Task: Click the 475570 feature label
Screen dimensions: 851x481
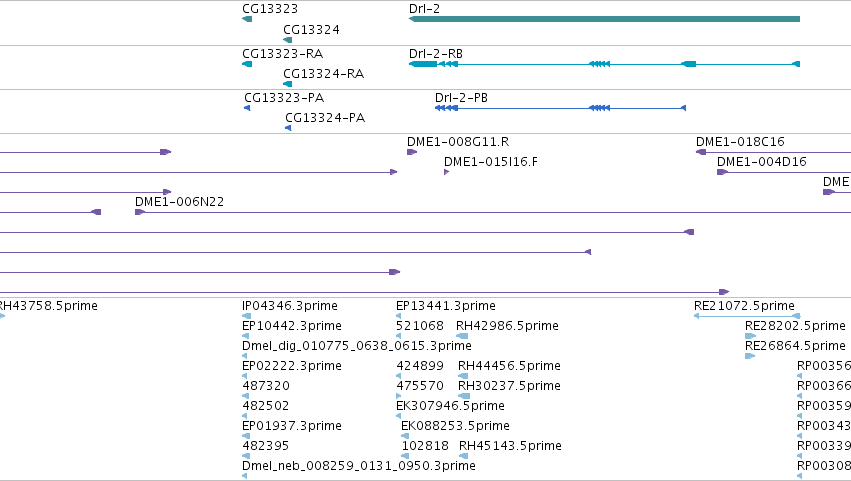Action: click(x=420, y=386)
